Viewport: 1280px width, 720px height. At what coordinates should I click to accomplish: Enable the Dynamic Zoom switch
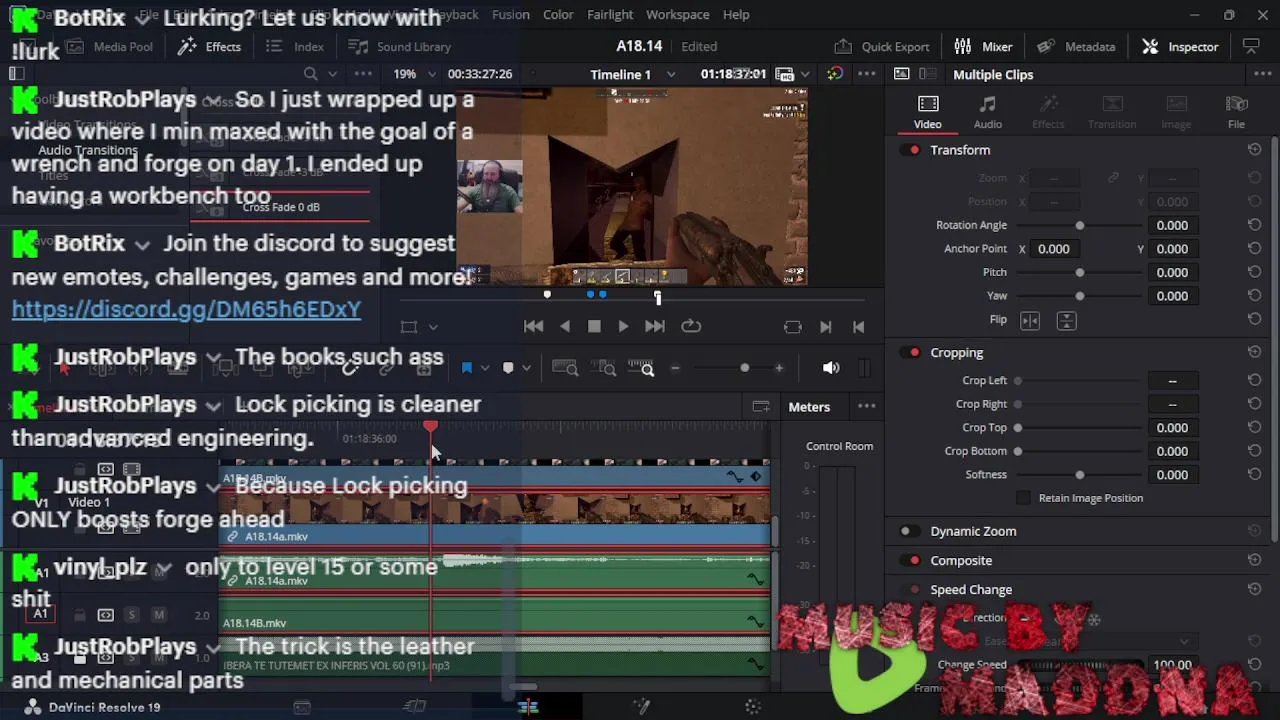pos(908,531)
